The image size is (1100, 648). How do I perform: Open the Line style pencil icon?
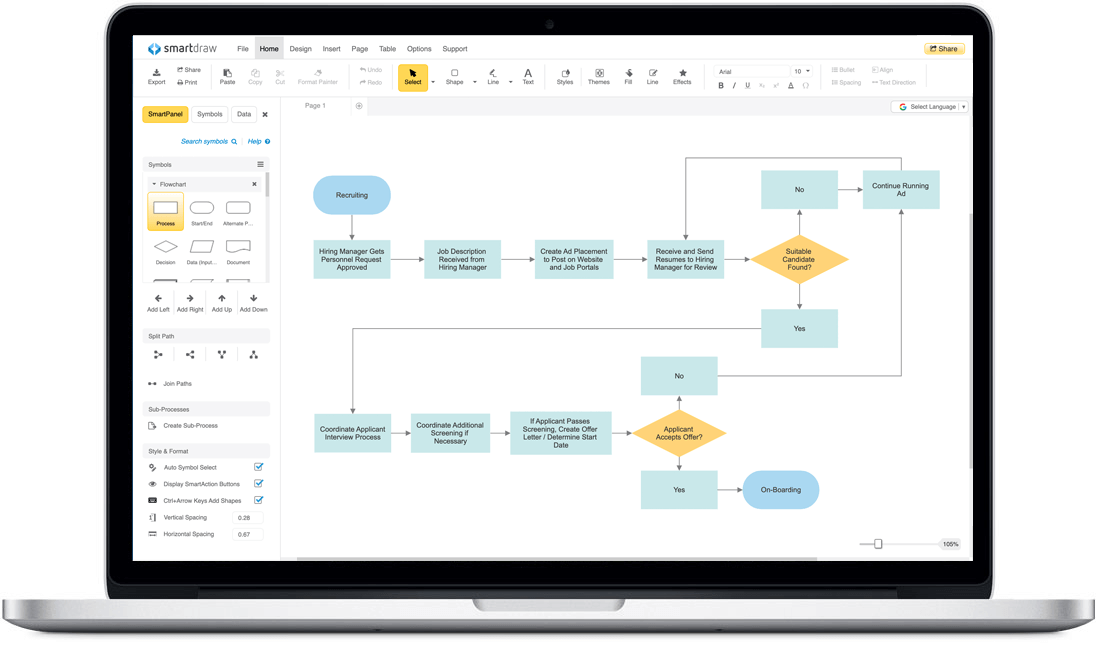[652, 76]
